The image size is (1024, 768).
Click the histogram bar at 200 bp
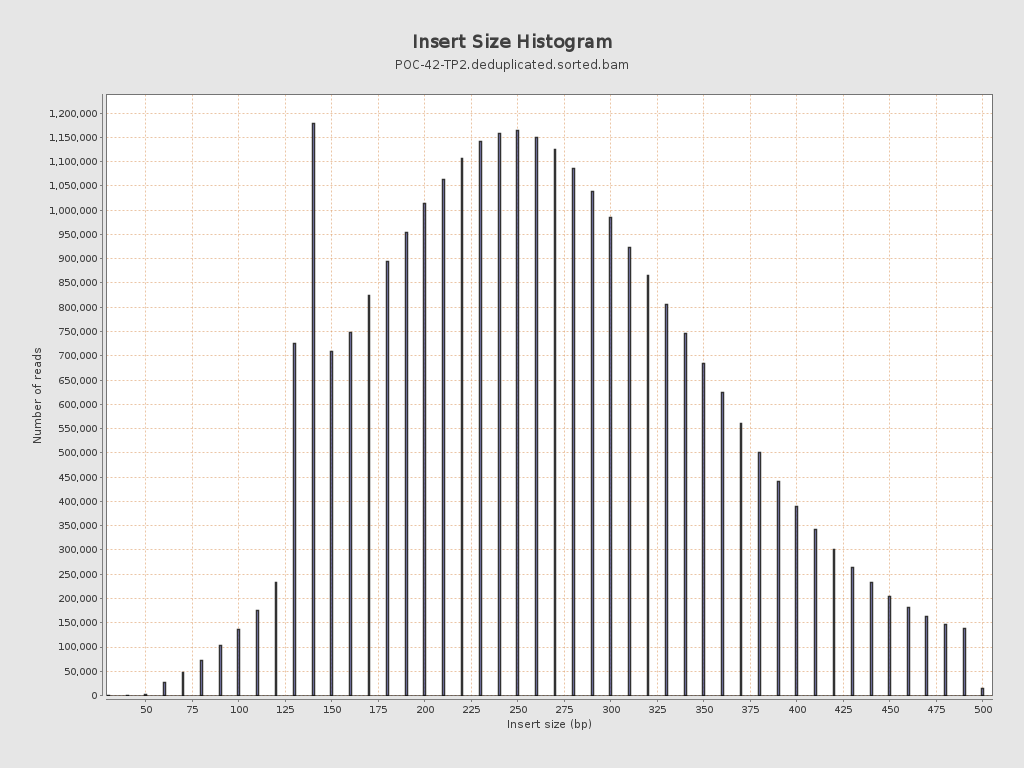424,449
